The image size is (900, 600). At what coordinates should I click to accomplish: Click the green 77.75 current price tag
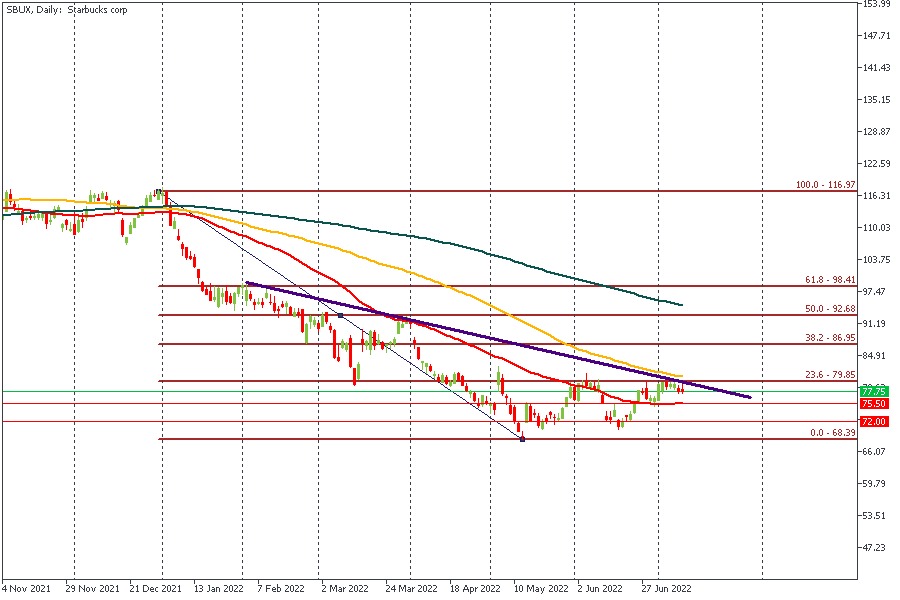pos(874,391)
